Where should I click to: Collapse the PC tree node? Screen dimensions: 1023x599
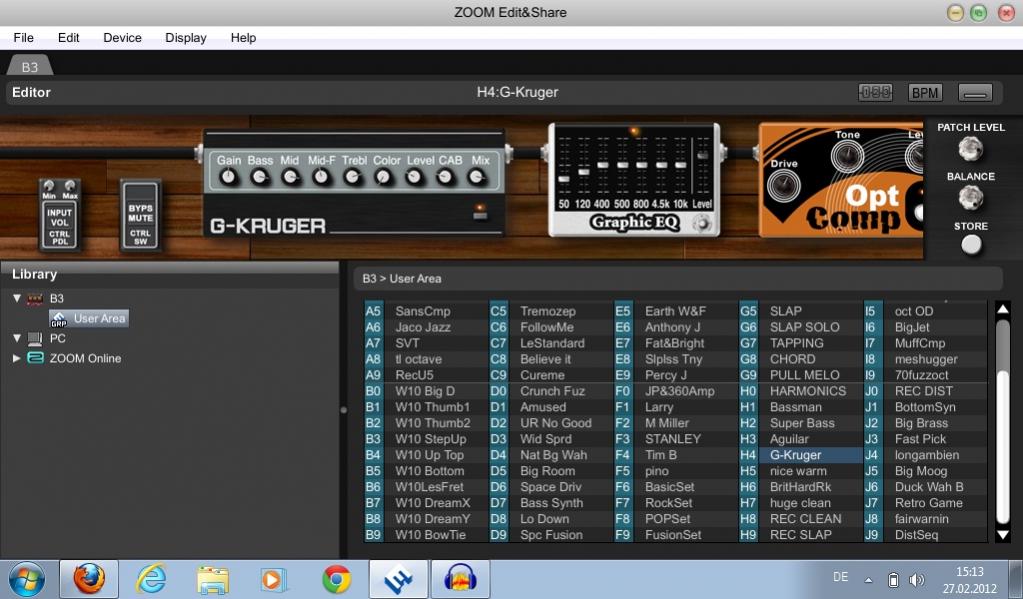coord(17,338)
